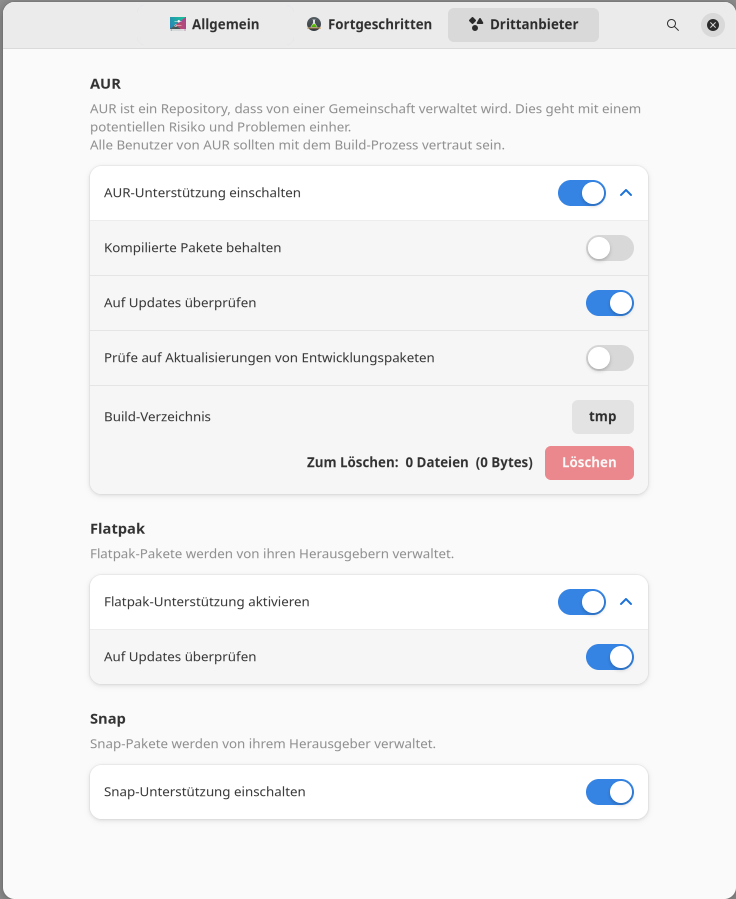Select the Drittanbieter tab label
Image resolution: width=736 pixels, height=899 pixels.
(534, 24)
